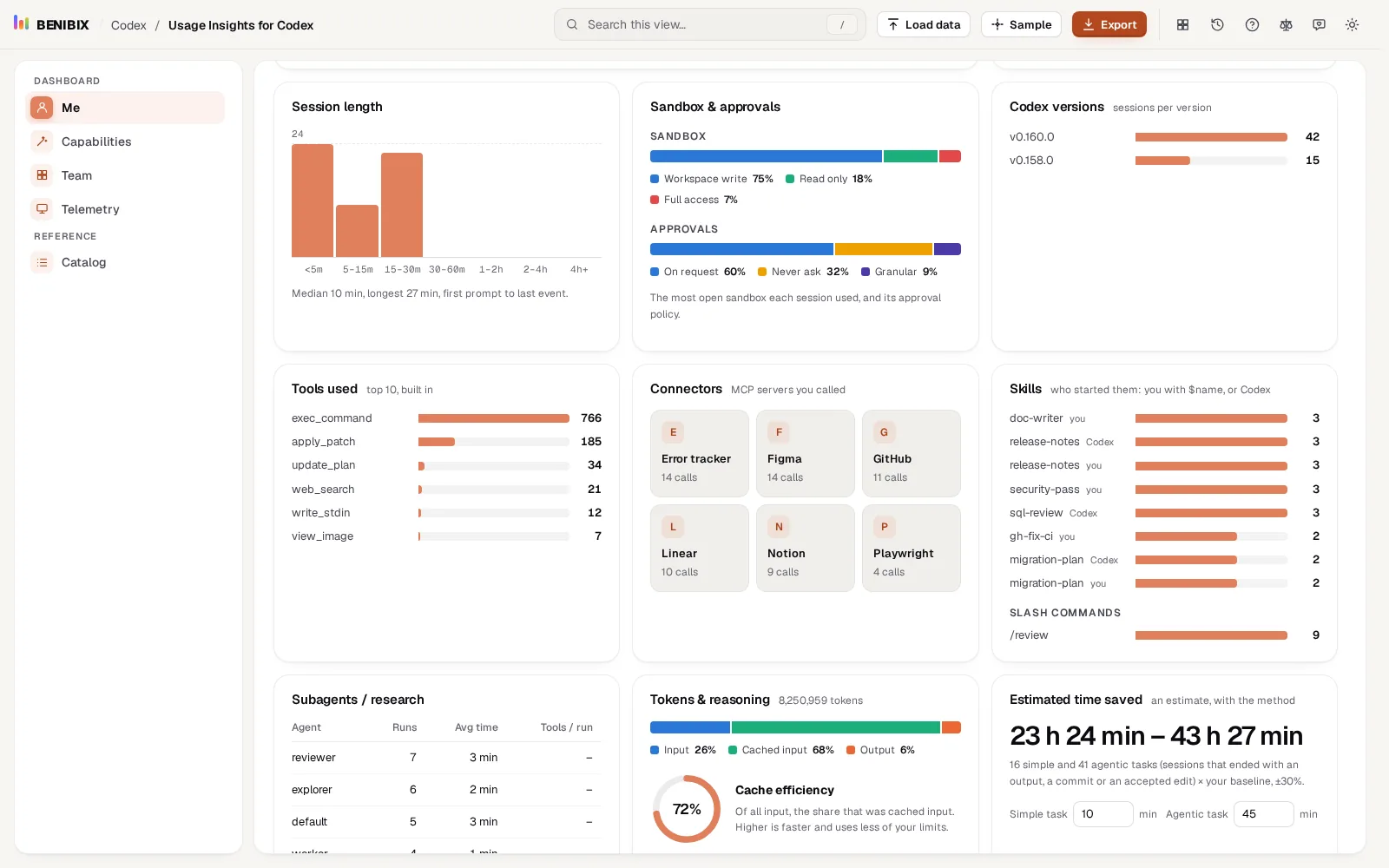Click the explorer subagent row
1389x868 pixels.
tap(446, 790)
